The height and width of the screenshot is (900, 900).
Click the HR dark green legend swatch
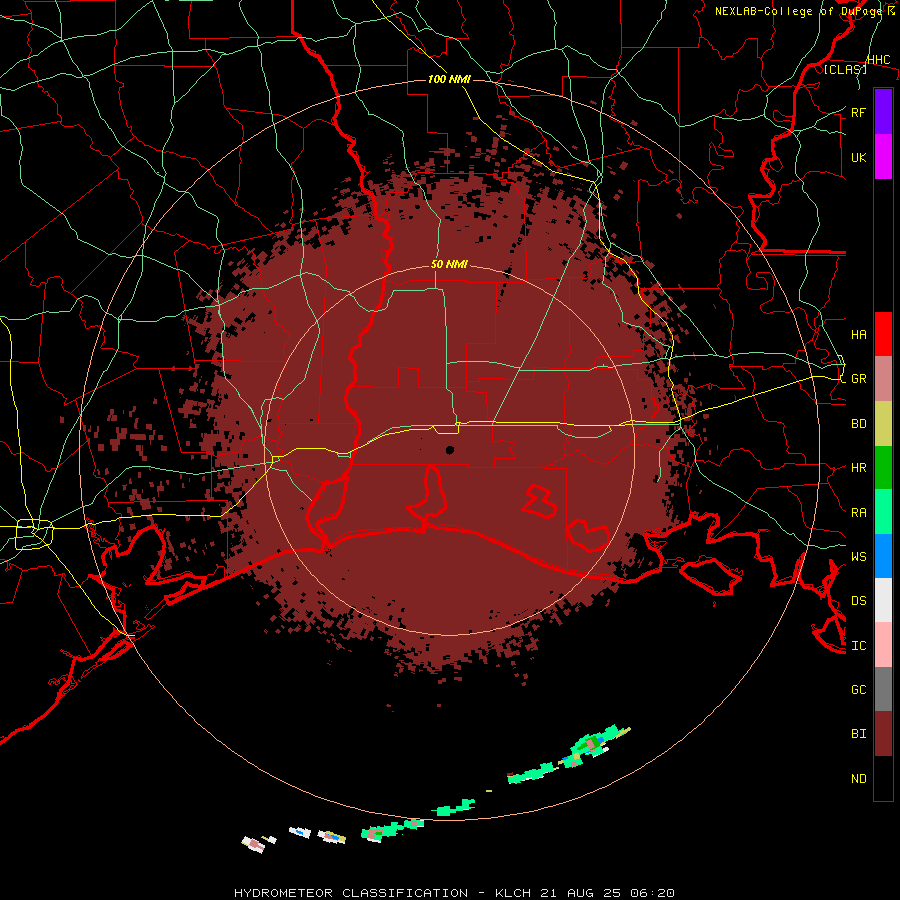[883, 468]
